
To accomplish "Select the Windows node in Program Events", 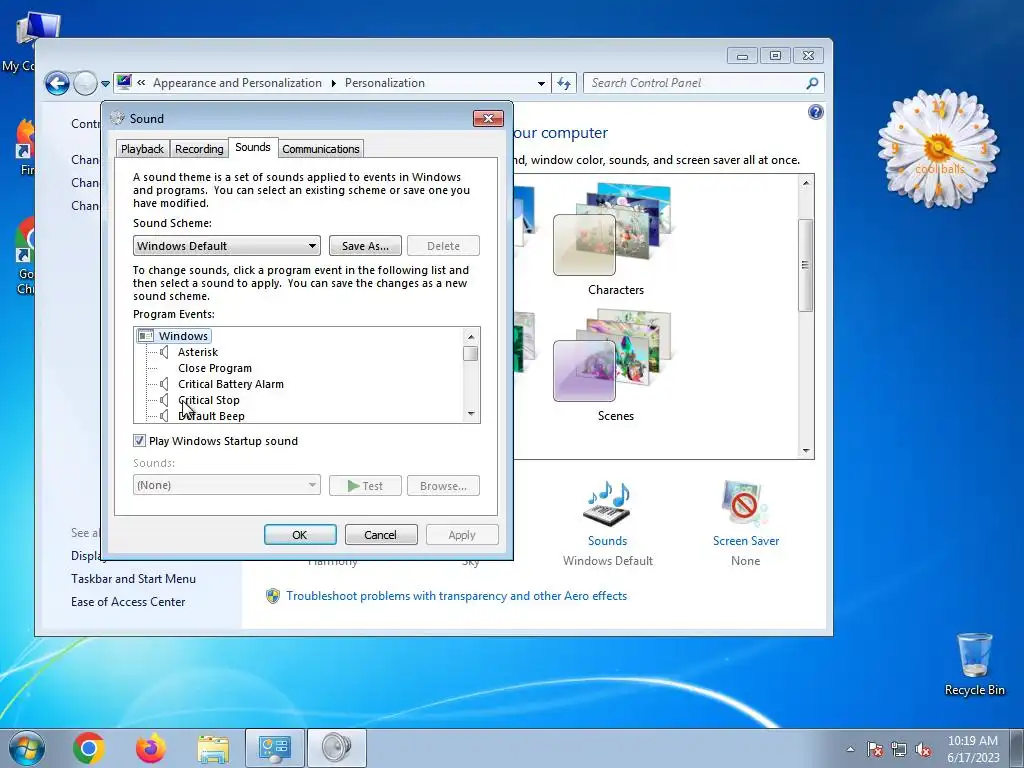I will coord(183,336).
